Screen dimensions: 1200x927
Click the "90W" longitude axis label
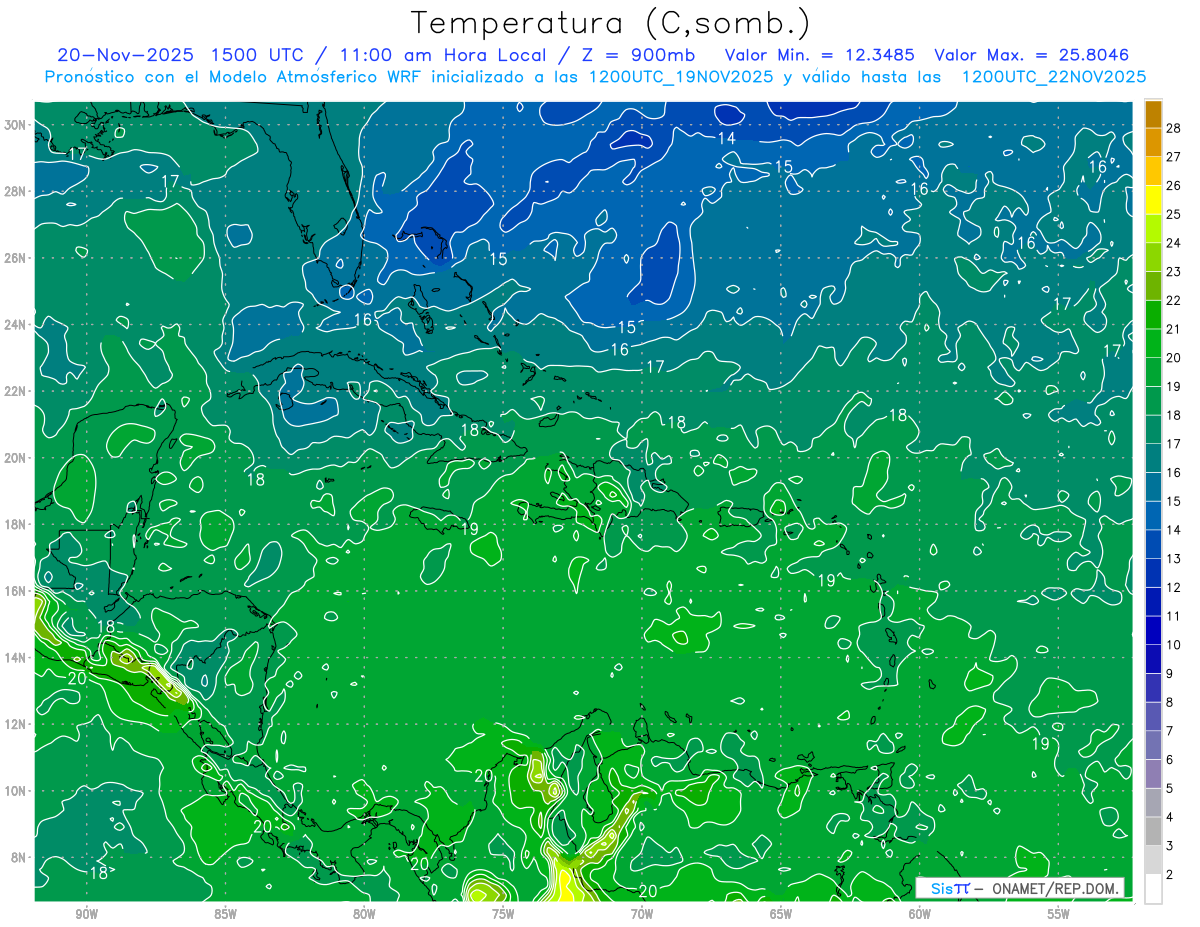click(86, 914)
